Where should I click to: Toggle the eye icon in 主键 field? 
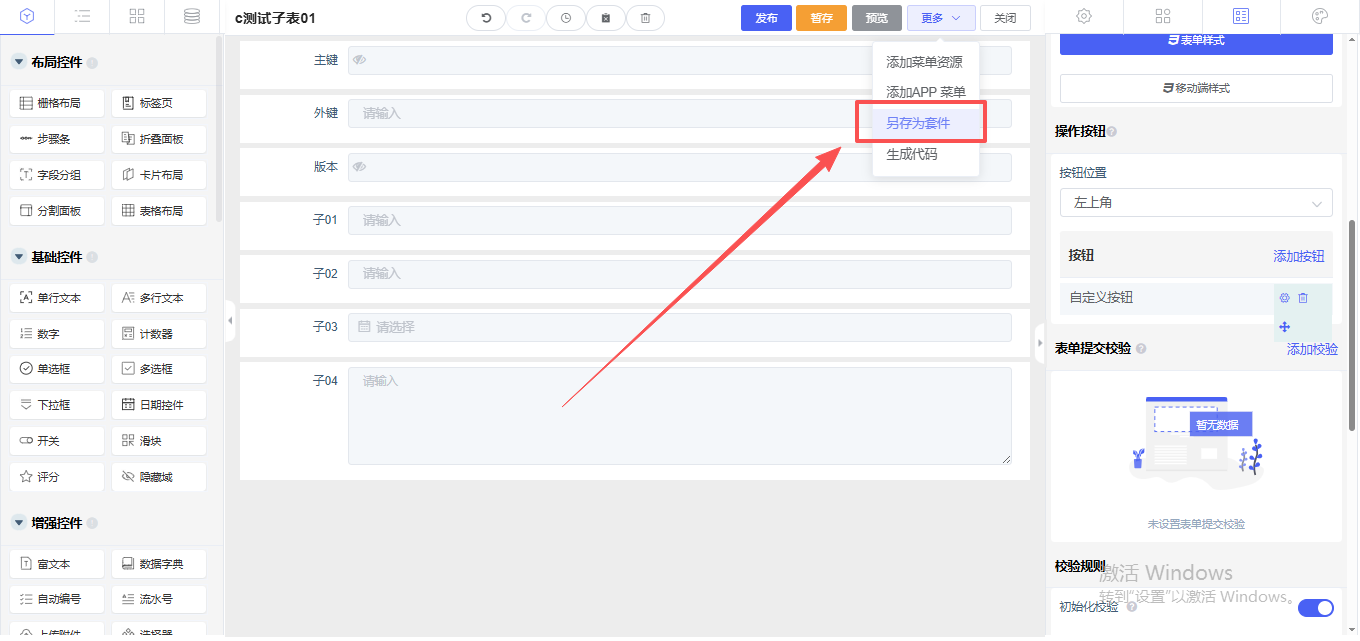click(x=359, y=60)
